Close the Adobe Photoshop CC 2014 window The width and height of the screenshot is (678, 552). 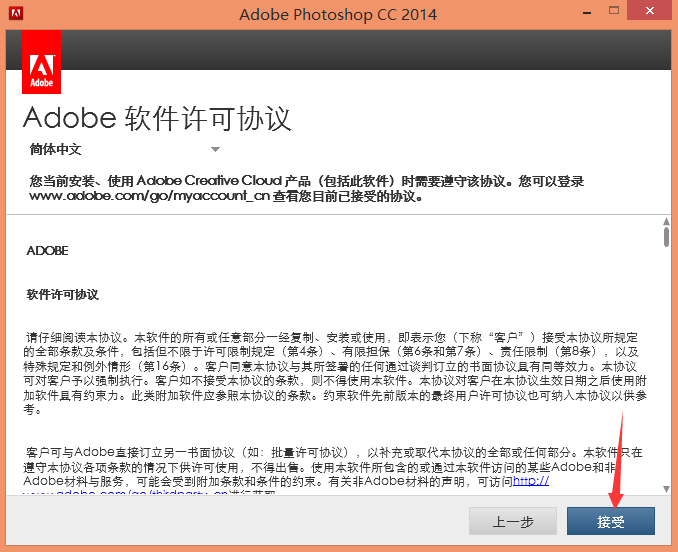coord(649,10)
